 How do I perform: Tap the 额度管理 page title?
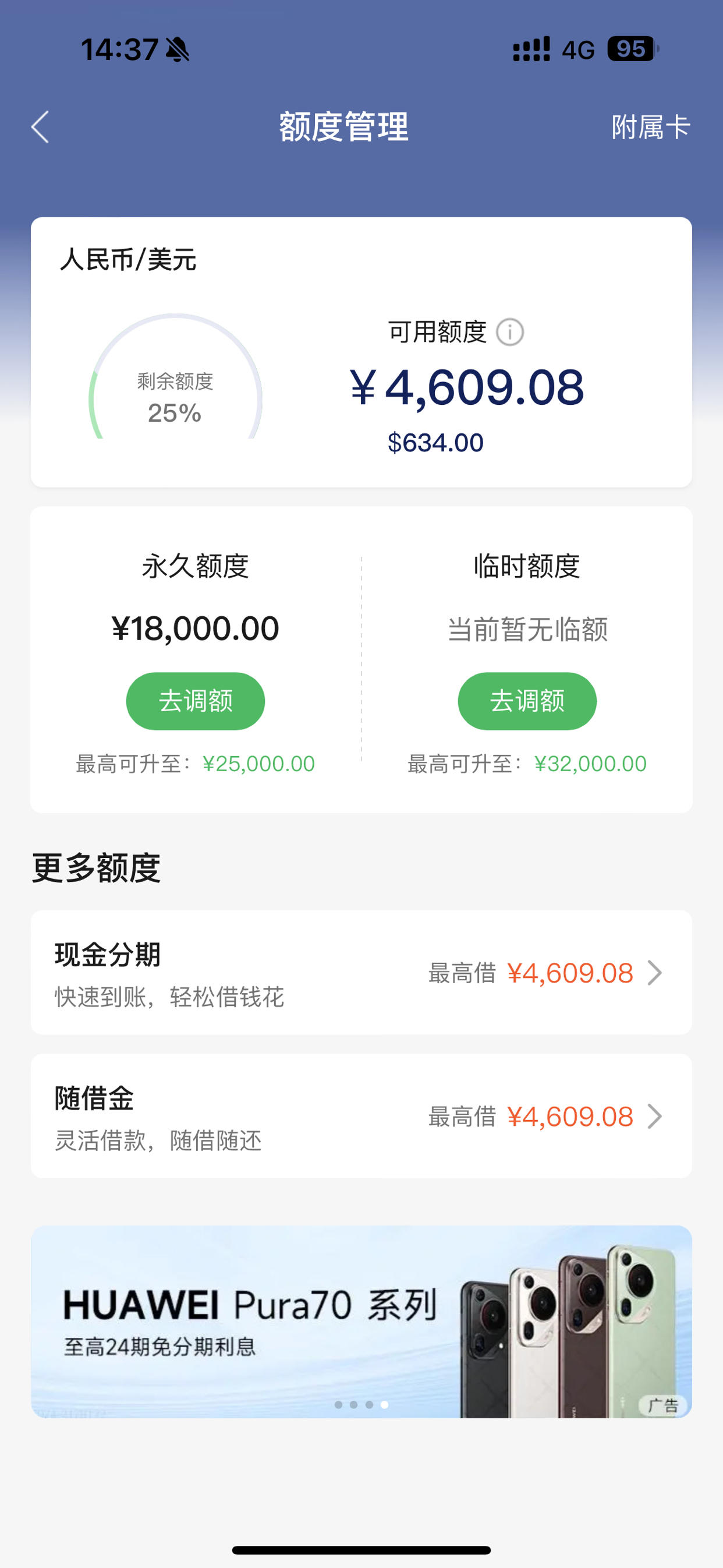tap(344, 126)
